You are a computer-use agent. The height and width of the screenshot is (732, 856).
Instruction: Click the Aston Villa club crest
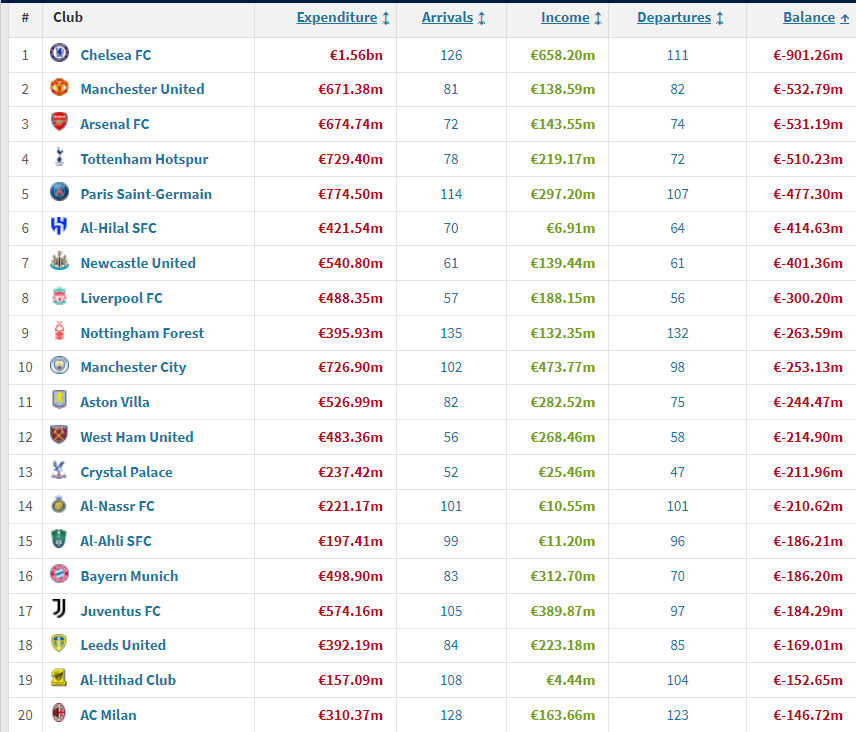pos(59,400)
